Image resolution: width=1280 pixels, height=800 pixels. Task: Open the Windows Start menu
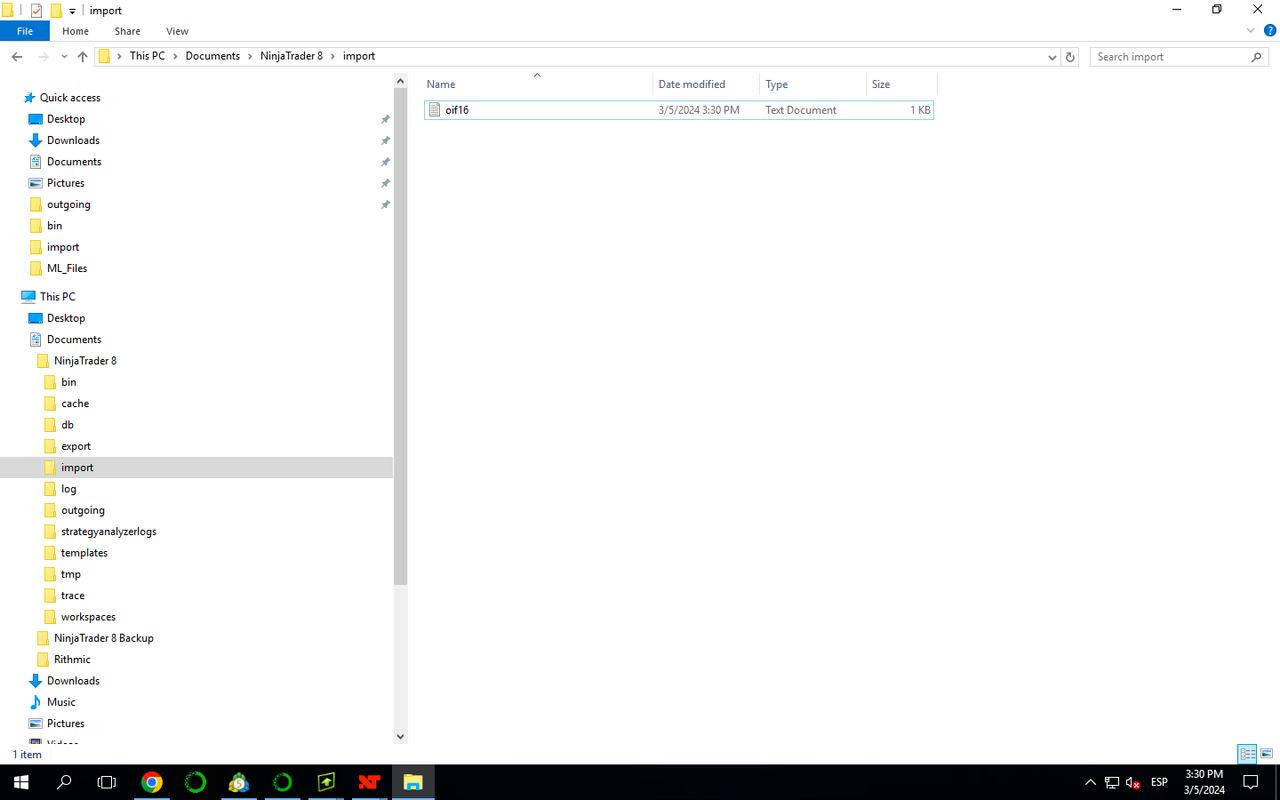point(21,782)
